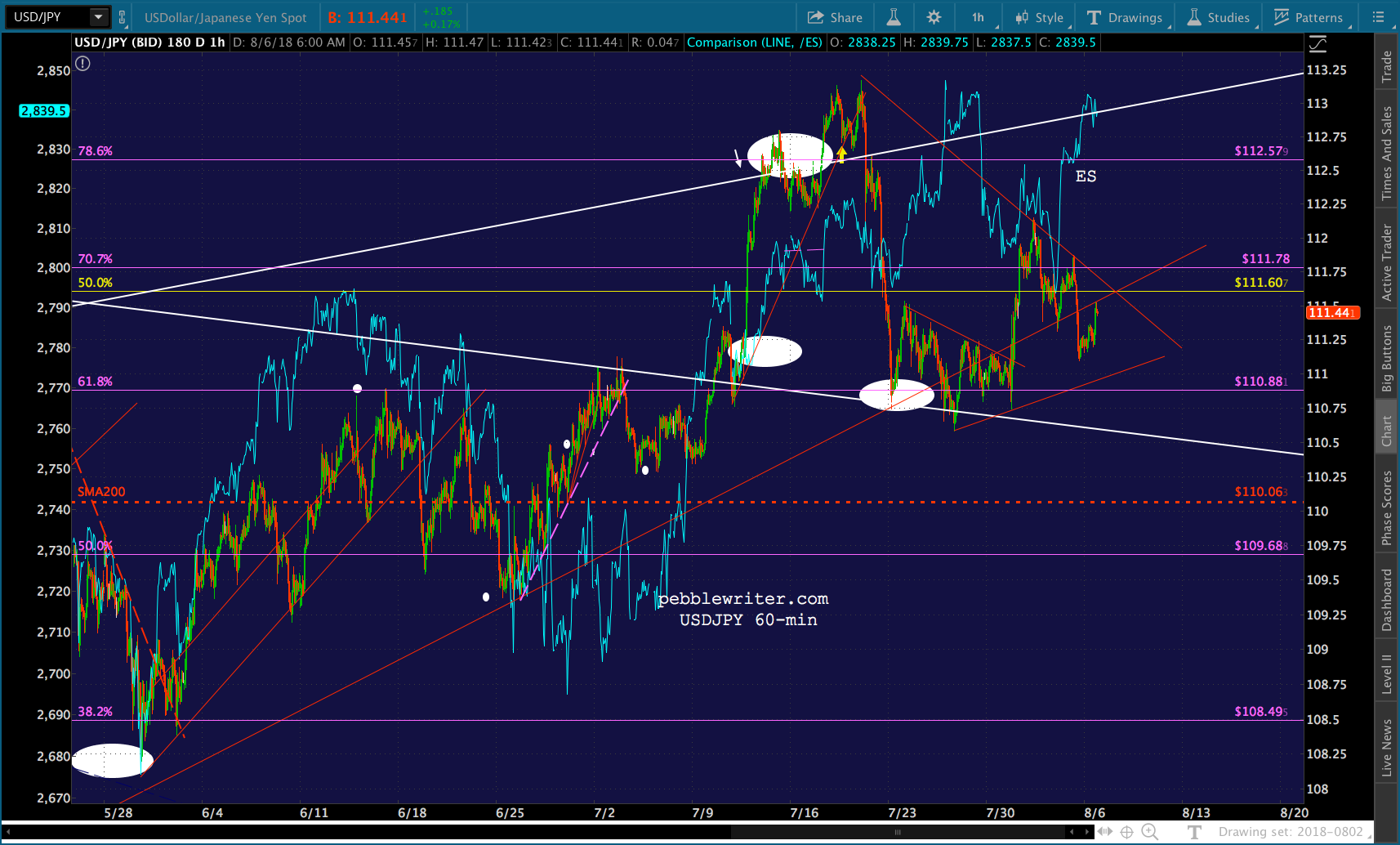Open the flask analysis icon in toolbar

click(894, 17)
